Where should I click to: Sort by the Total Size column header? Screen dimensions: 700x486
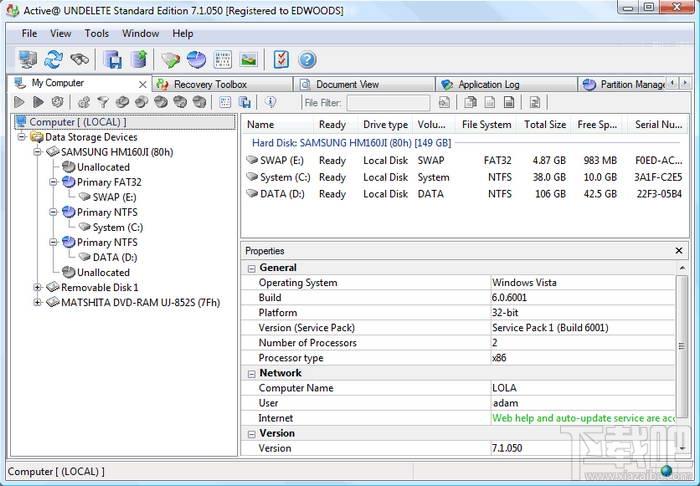pos(545,125)
